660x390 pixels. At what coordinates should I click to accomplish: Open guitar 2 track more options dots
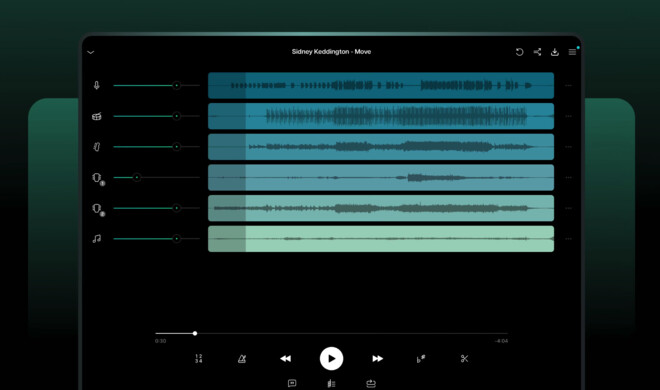click(x=568, y=208)
